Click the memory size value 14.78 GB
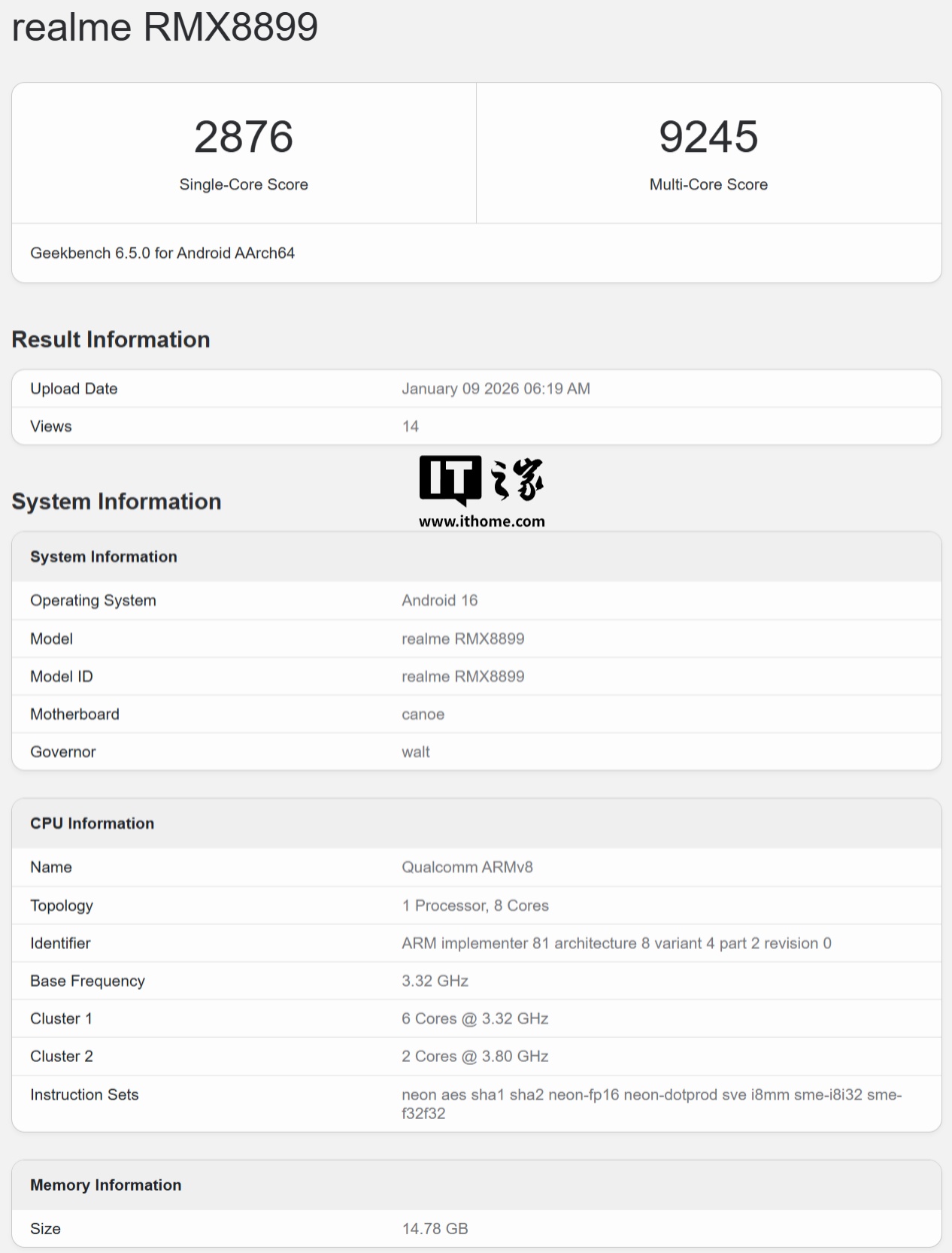952x1253 pixels. (x=435, y=1229)
